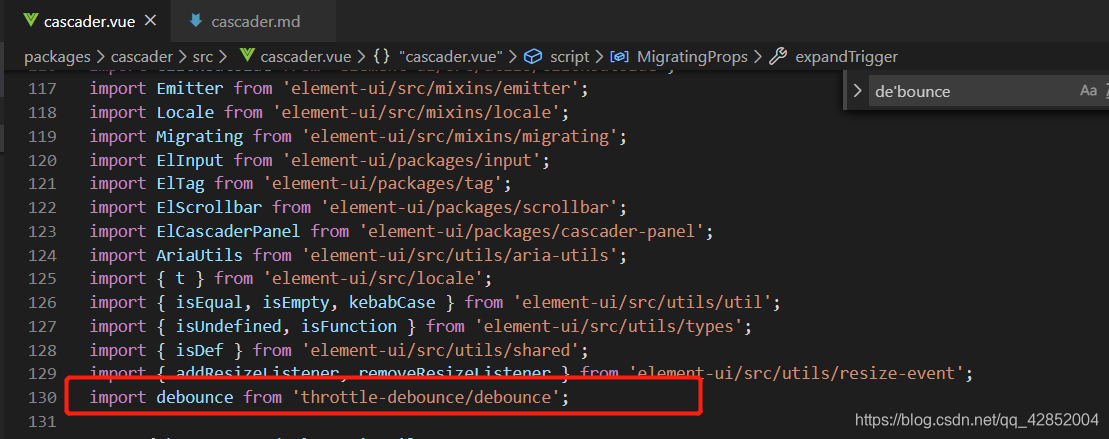Click the script cube icon in breadcrumb
Image resolution: width=1109 pixels, height=439 pixels.
pyautogui.click(x=532, y=57)
